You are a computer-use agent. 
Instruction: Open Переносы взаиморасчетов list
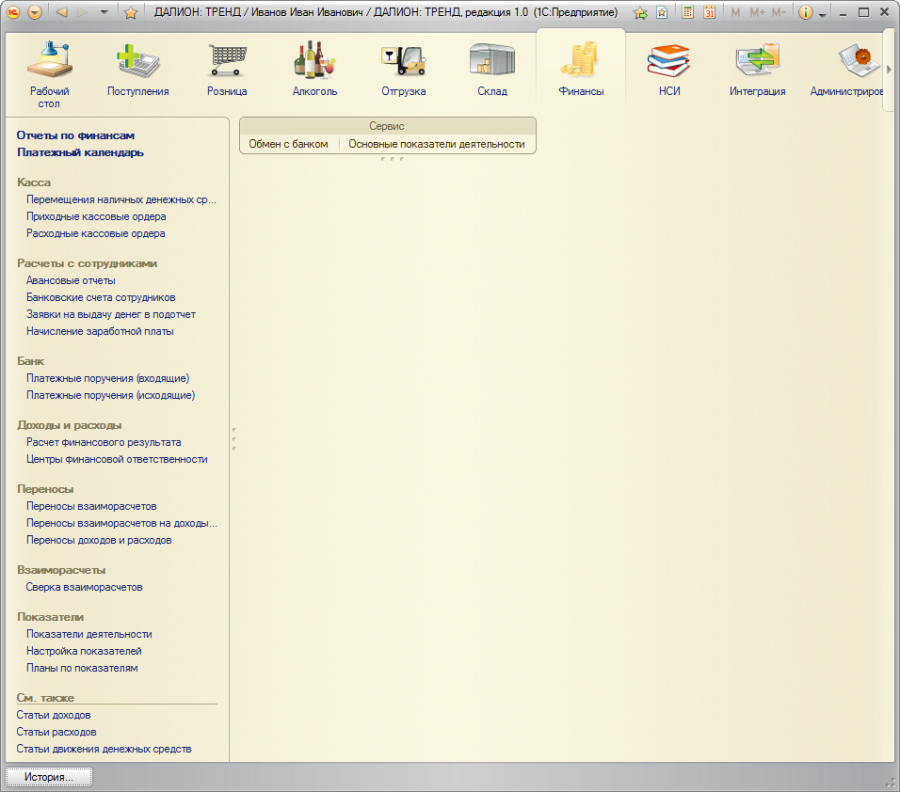click(92, 506)
